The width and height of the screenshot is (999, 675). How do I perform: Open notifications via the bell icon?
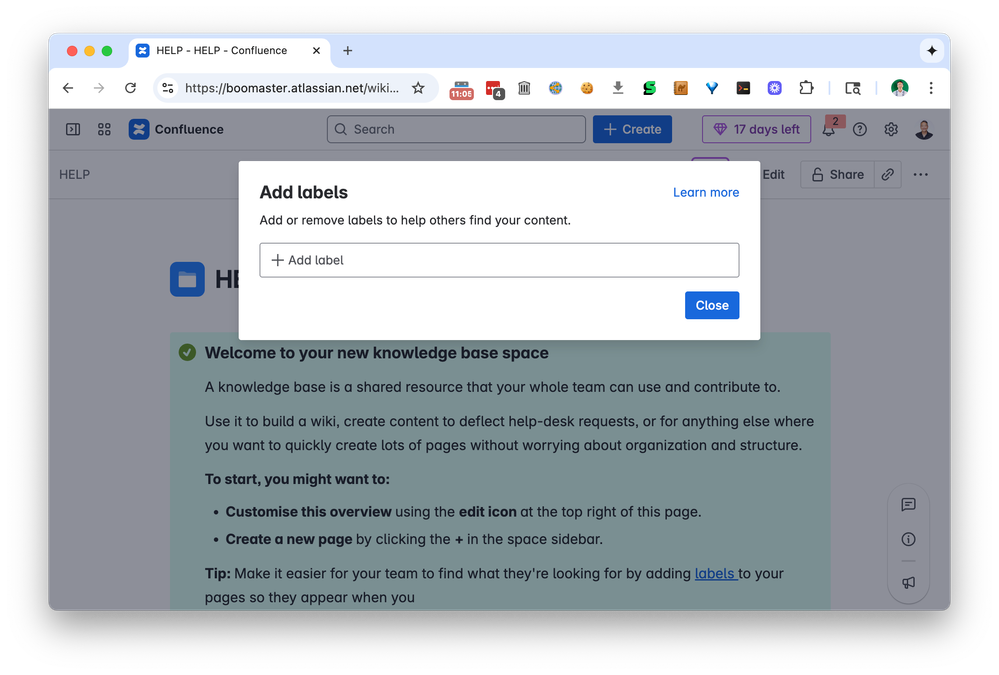829,129
